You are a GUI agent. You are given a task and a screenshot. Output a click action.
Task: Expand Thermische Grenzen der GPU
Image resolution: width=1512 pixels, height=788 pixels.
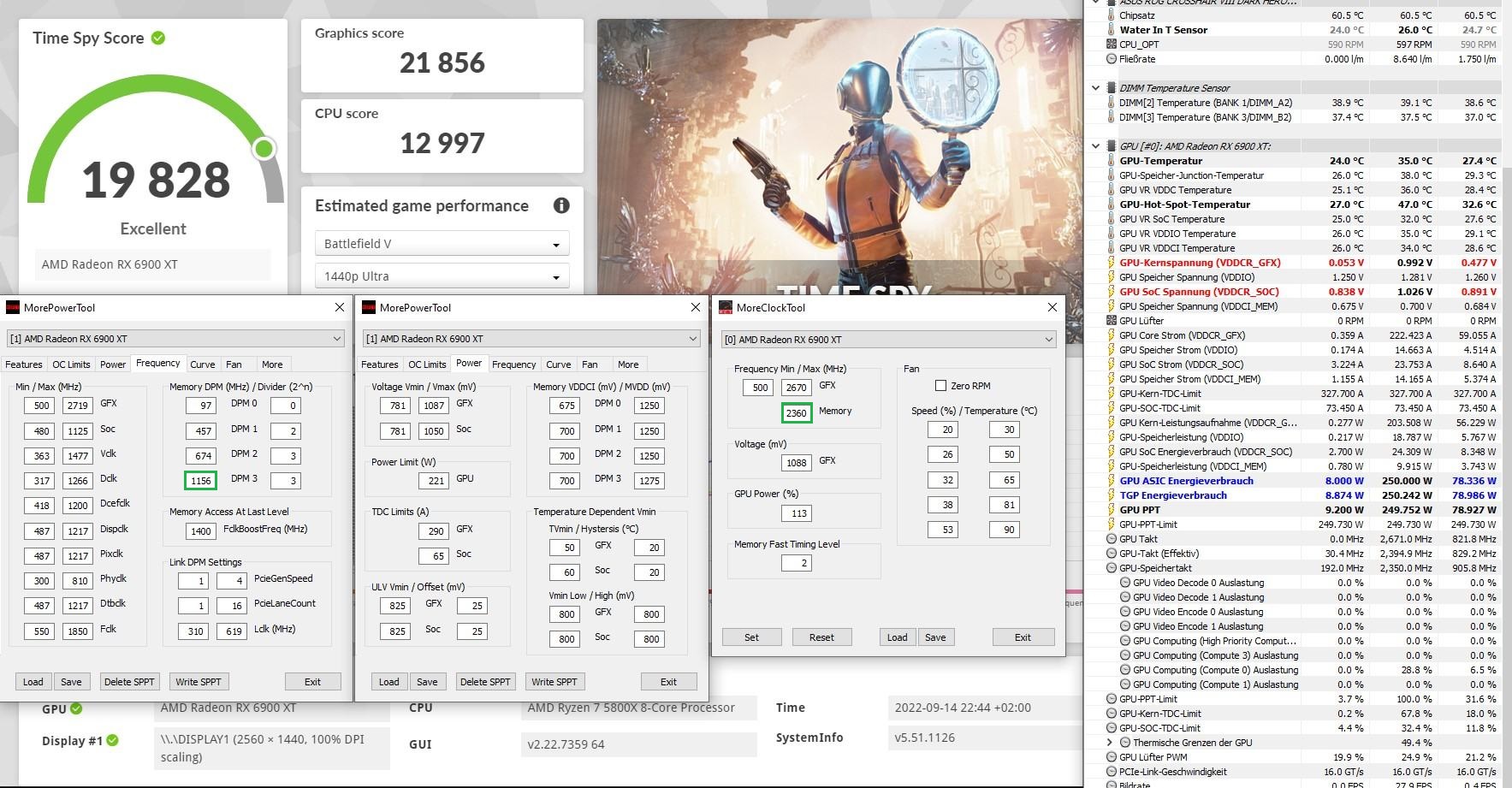click(1110, 743)
